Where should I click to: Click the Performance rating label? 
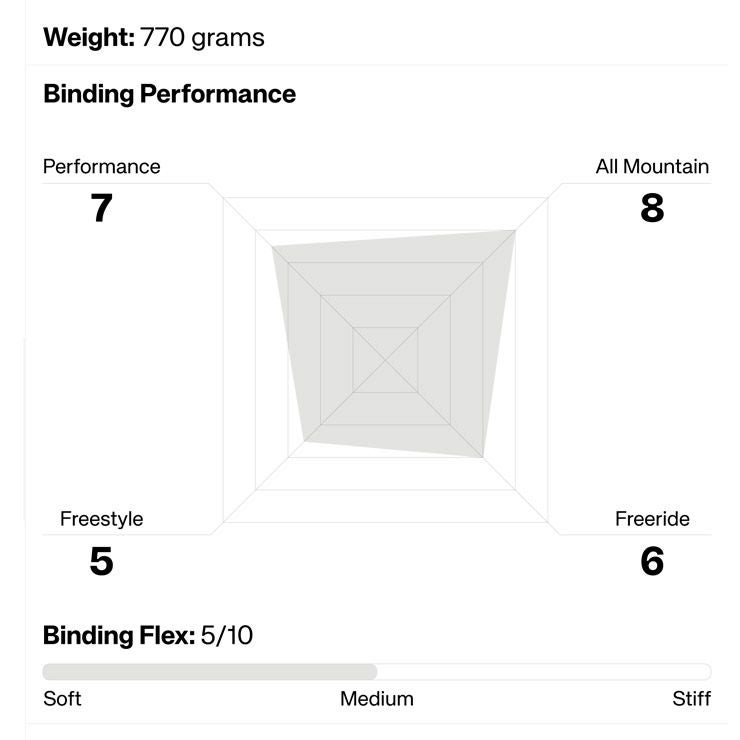101,167
